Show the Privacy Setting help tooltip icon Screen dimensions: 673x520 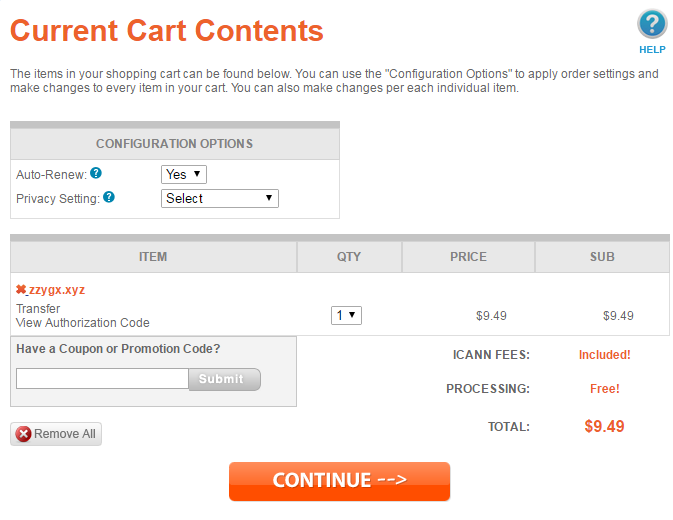pyautogui.click(x=109, y=197)
